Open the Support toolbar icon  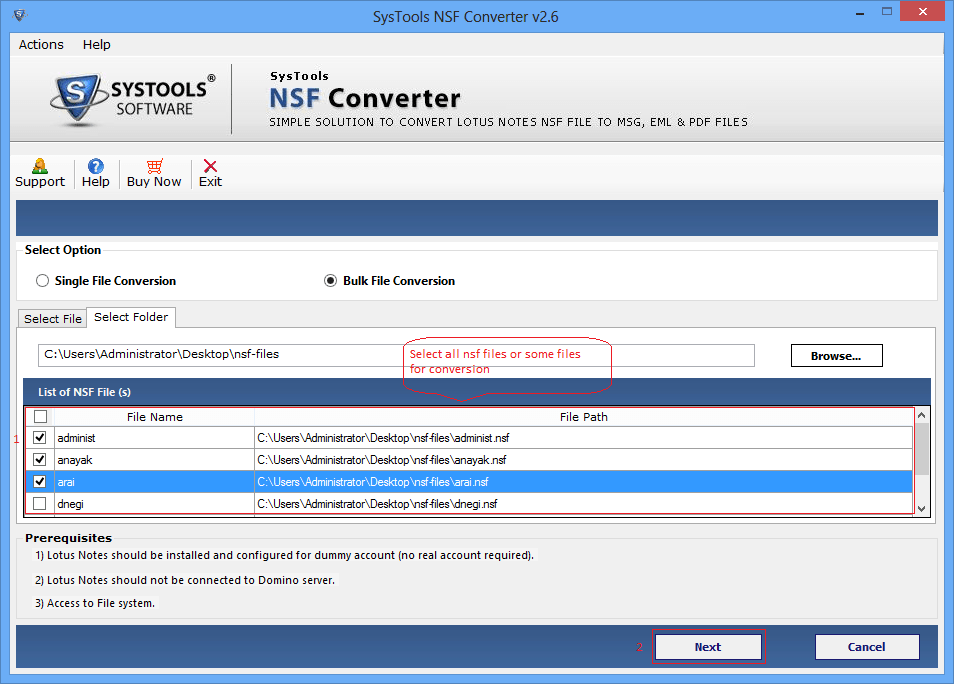point(40,167)
